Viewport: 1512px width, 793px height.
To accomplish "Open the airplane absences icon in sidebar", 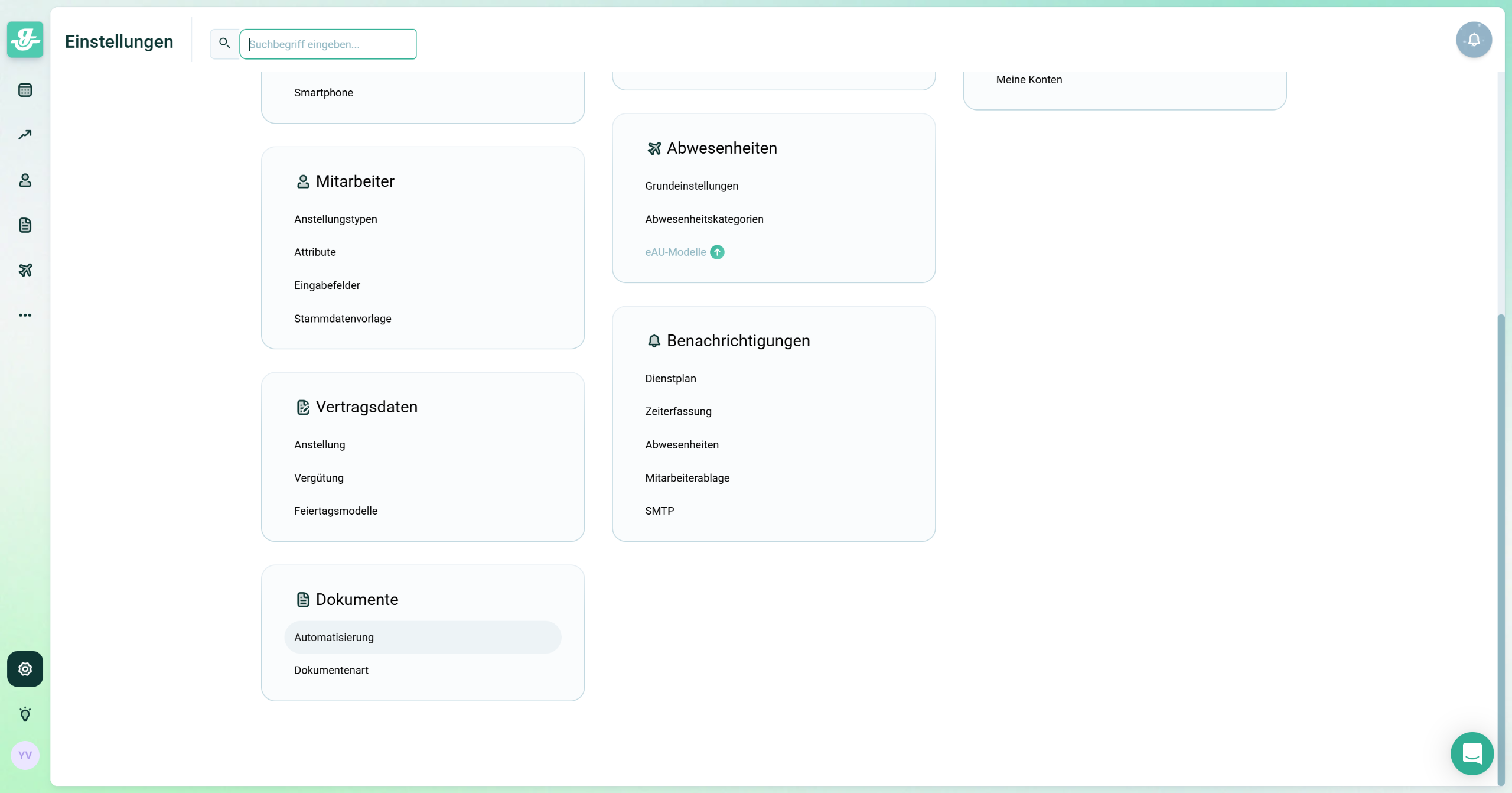I will 25,270.
